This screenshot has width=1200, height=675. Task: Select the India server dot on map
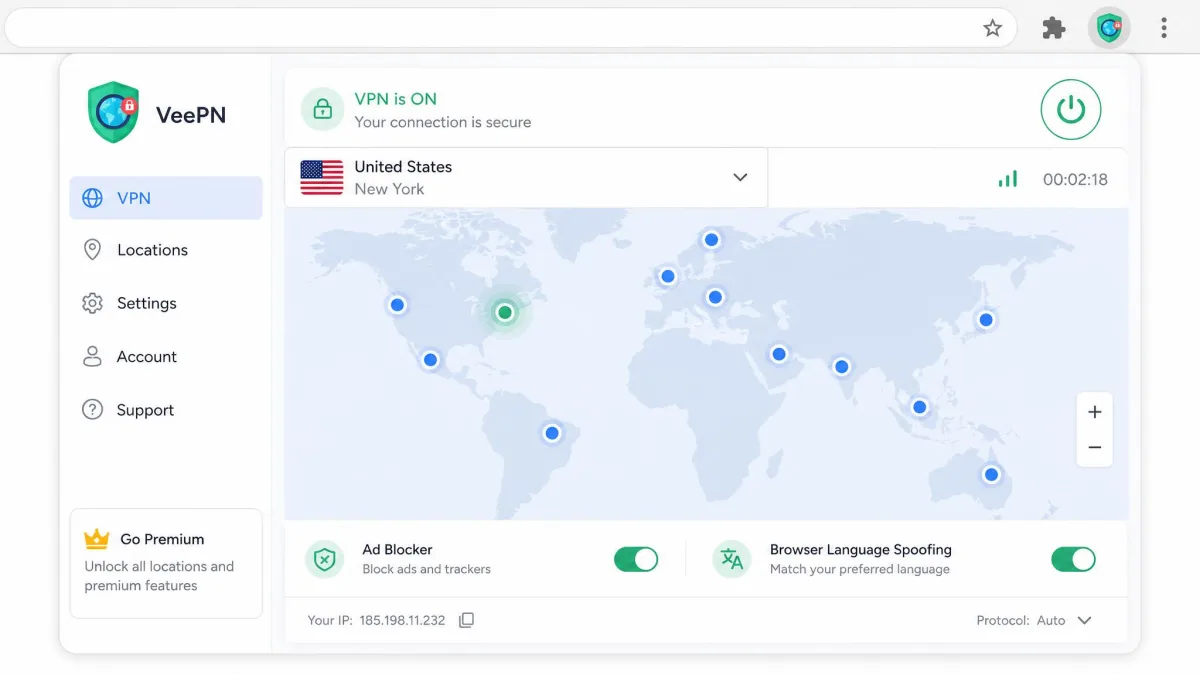[842, 367]
